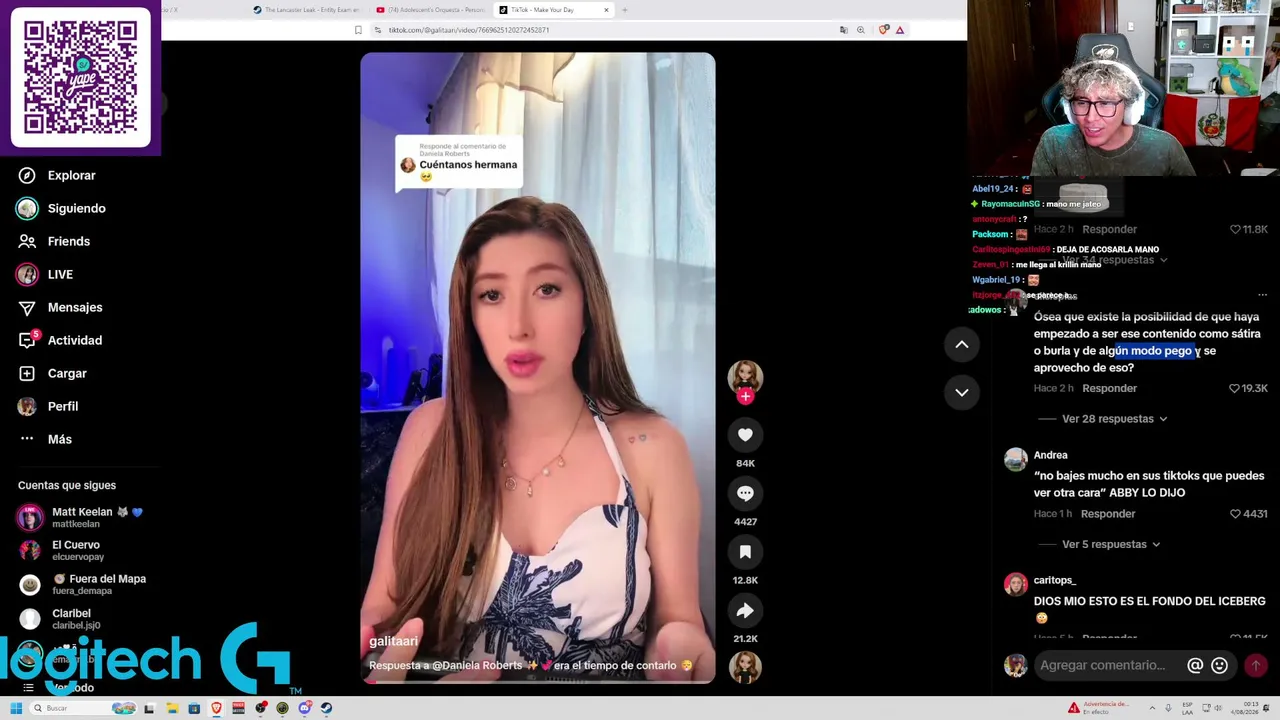
Task: Switch to The Lancaster Leak browser tab
Action: pos(305,10)
